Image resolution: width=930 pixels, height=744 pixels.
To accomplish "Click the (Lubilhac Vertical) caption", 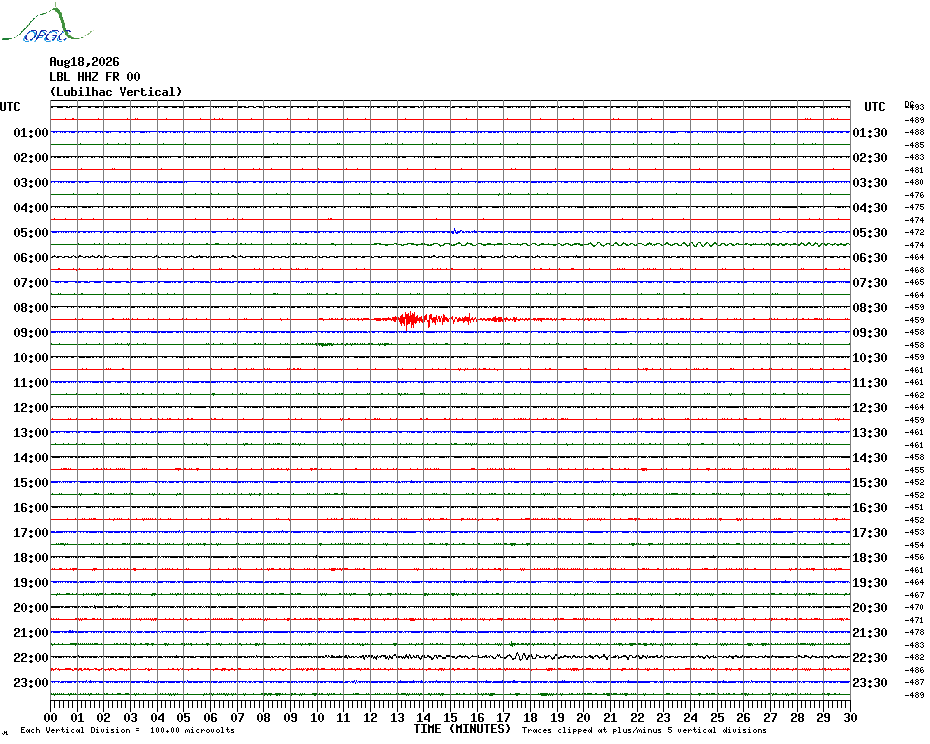I will tap(116, 92).
